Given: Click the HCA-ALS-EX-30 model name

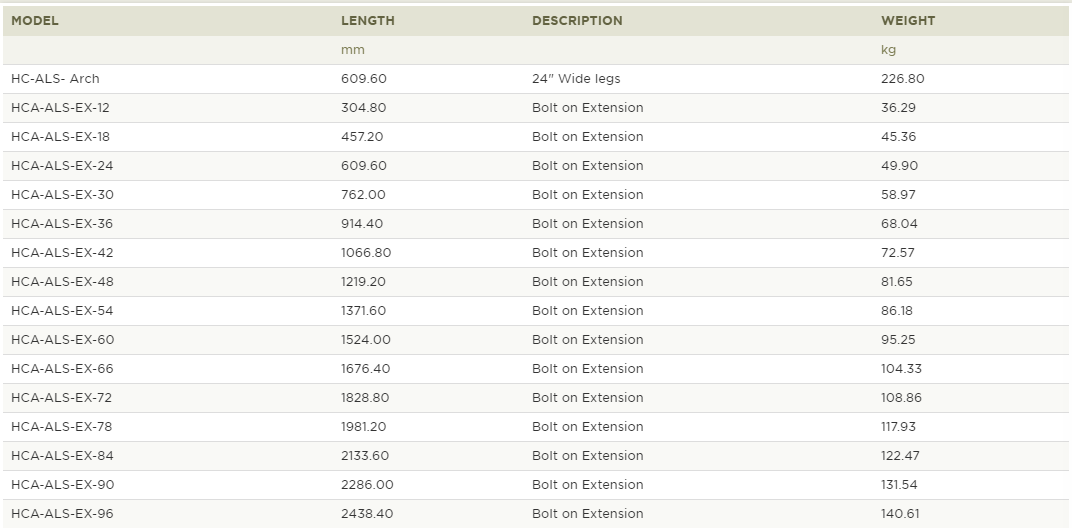Looking at the screenshot, I should click(x=62, y=195).
